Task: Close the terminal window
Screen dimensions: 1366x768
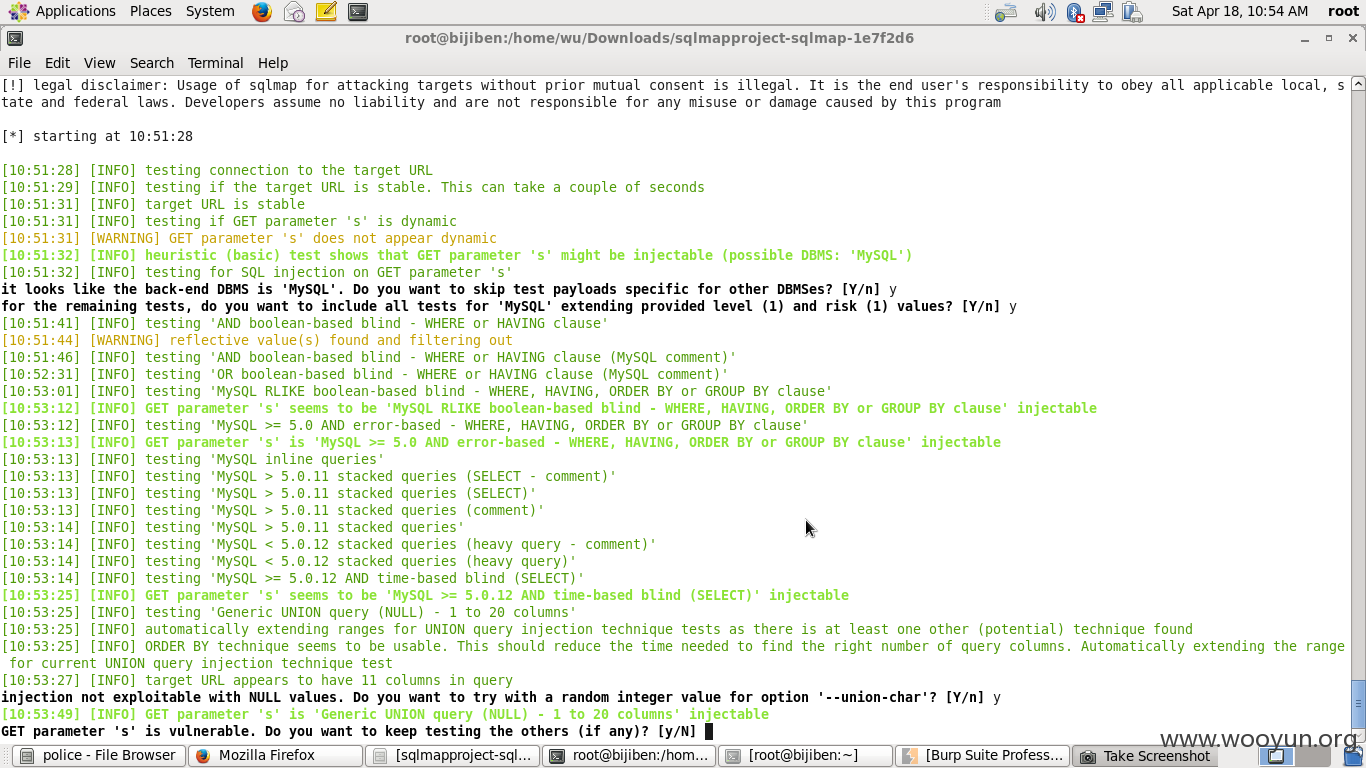Action: pos(1352,38)
